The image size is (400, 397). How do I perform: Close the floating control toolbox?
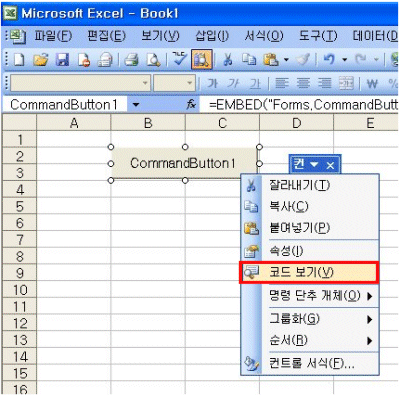pos(330,165)
